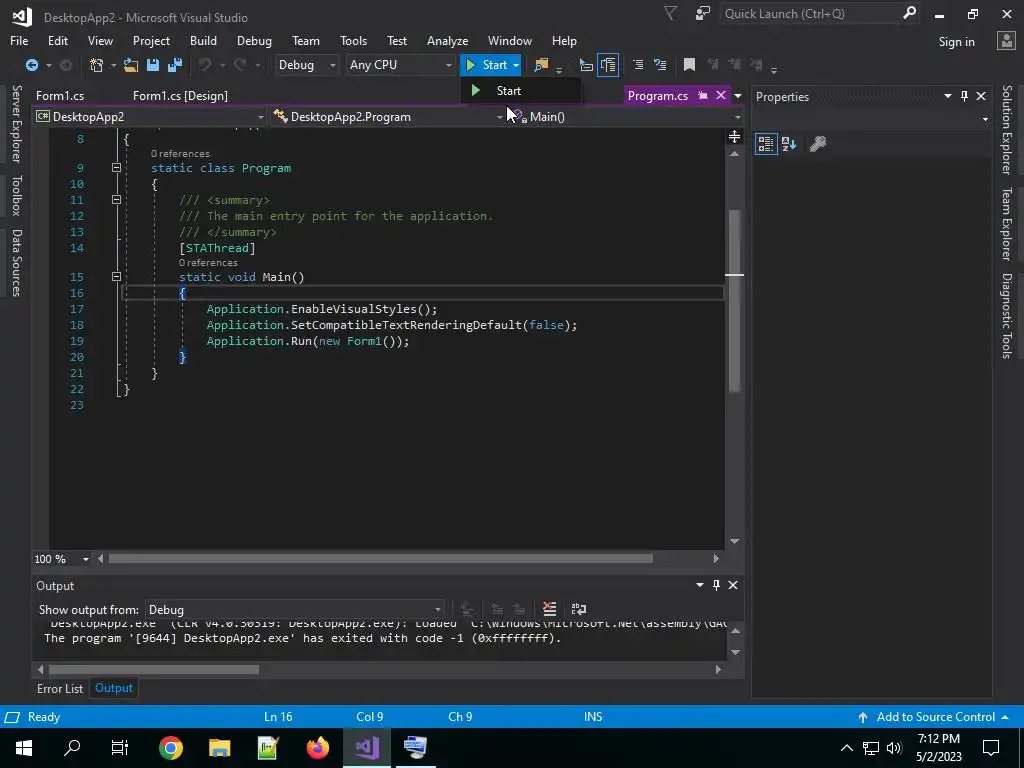Click the Save All toolbar icon
Screen dimensions: 1024x768
point(174,65)
